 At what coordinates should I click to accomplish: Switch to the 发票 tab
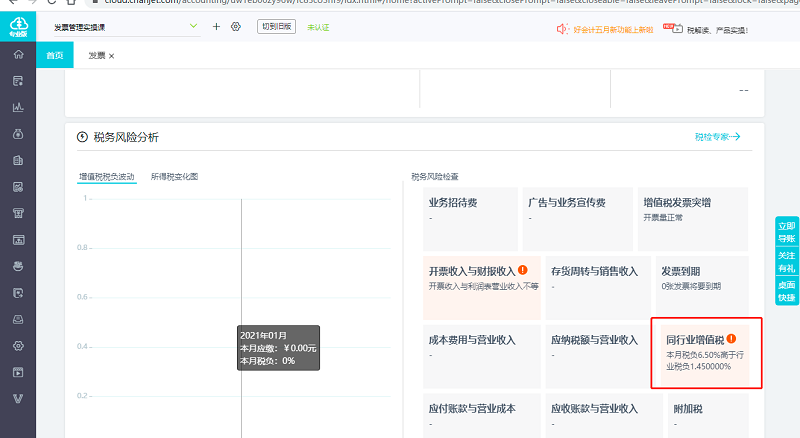tap(96, 55)
